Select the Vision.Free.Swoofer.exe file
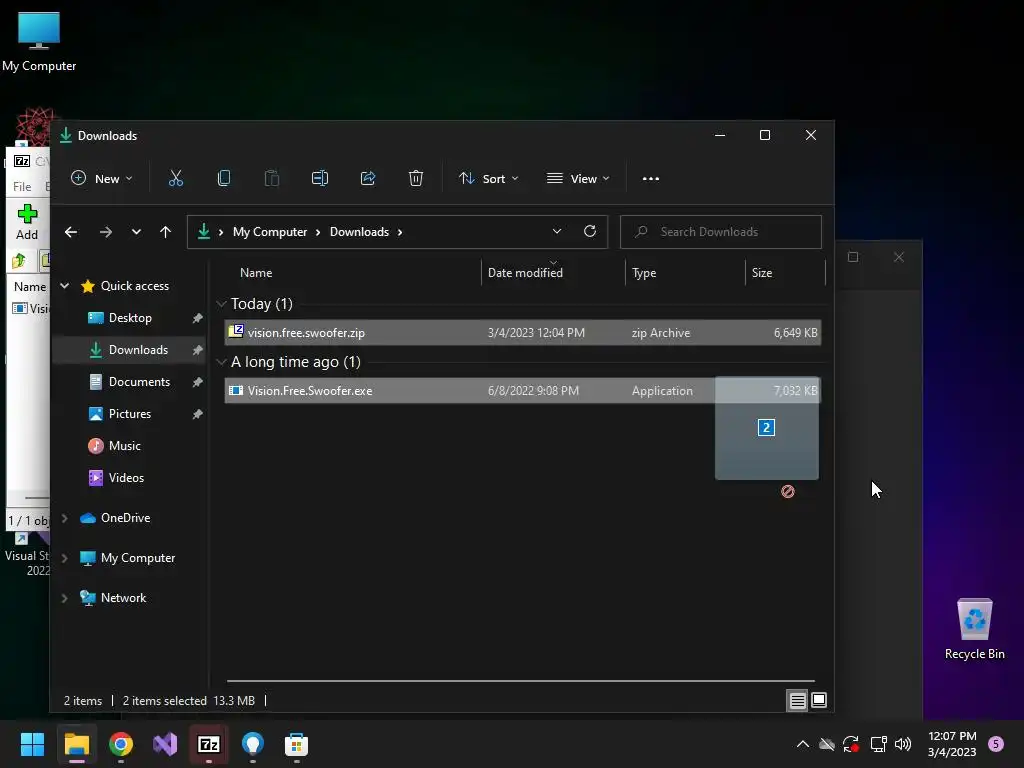The image size is (1024, 768). coord(522,391)
